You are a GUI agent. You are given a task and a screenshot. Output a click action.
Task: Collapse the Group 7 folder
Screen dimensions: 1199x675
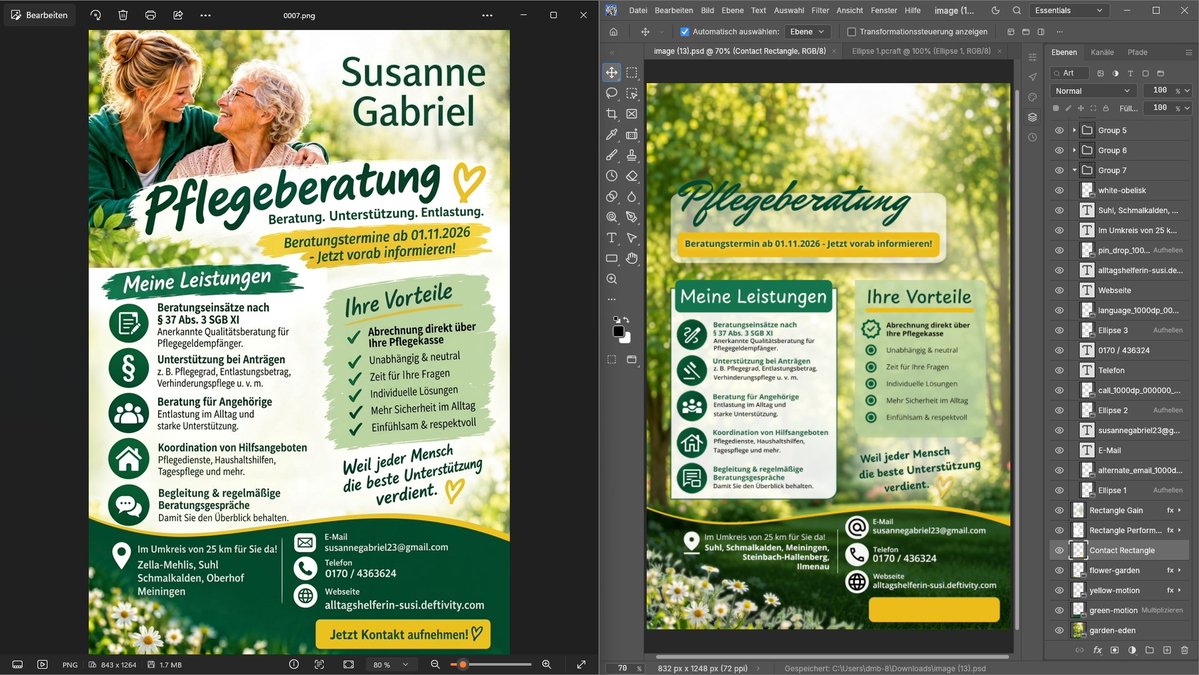[1074, 170]
